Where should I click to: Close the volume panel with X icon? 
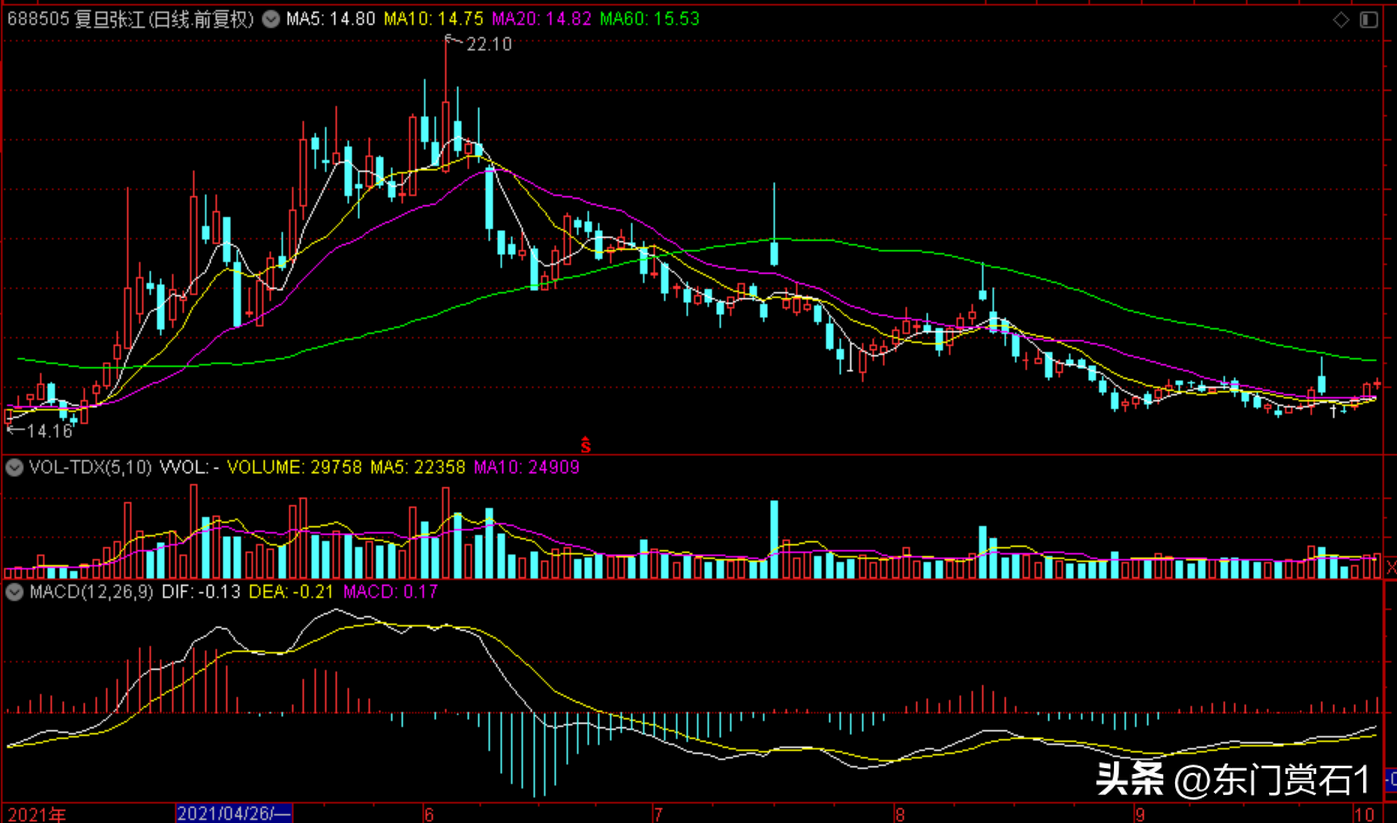coord(1389,568)
